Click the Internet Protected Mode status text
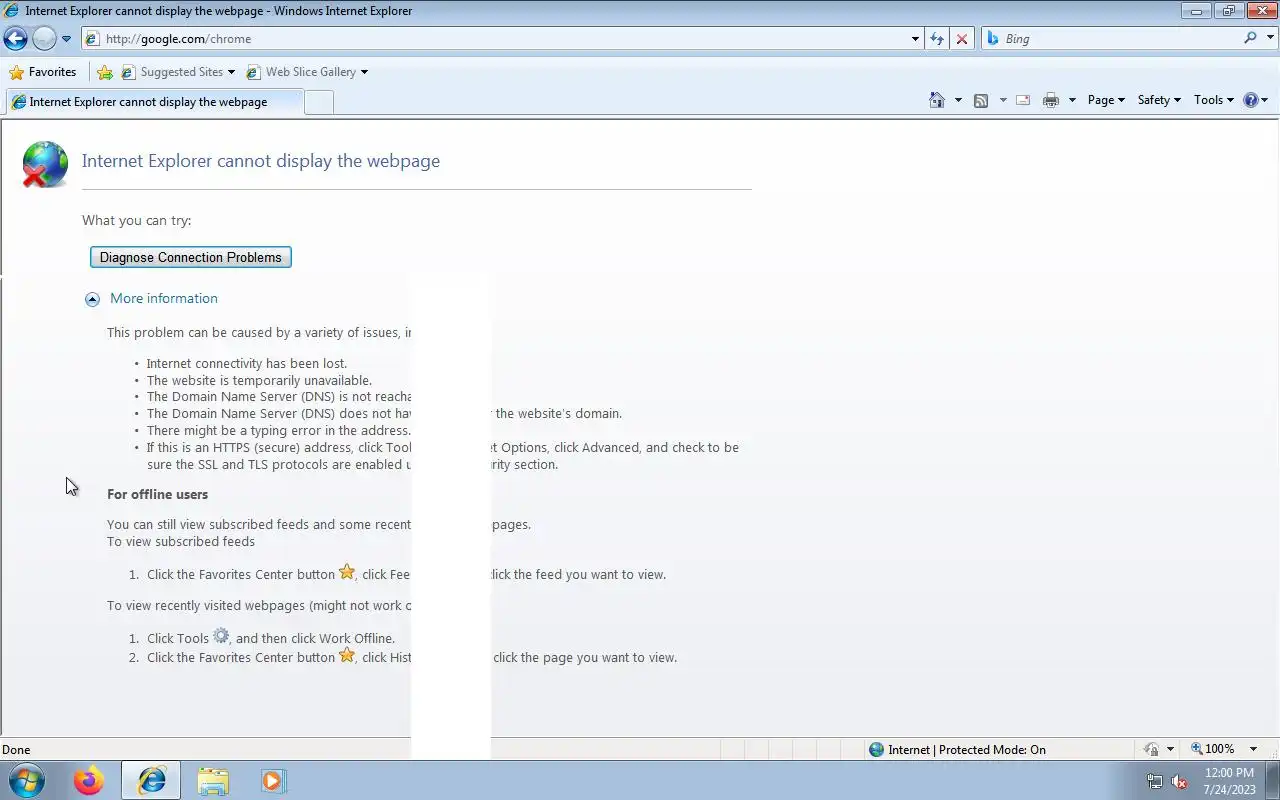 coord(967,749)
